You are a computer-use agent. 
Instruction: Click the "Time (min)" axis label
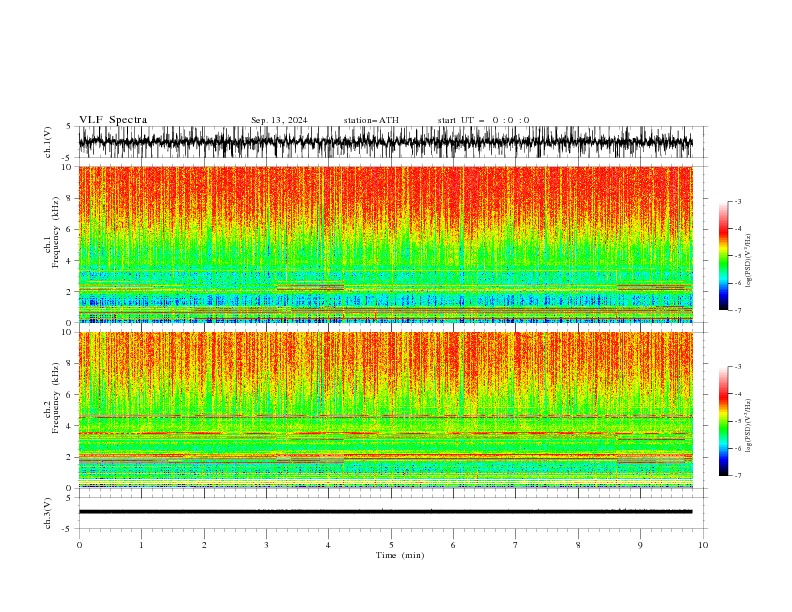click(x=400, y=555)
